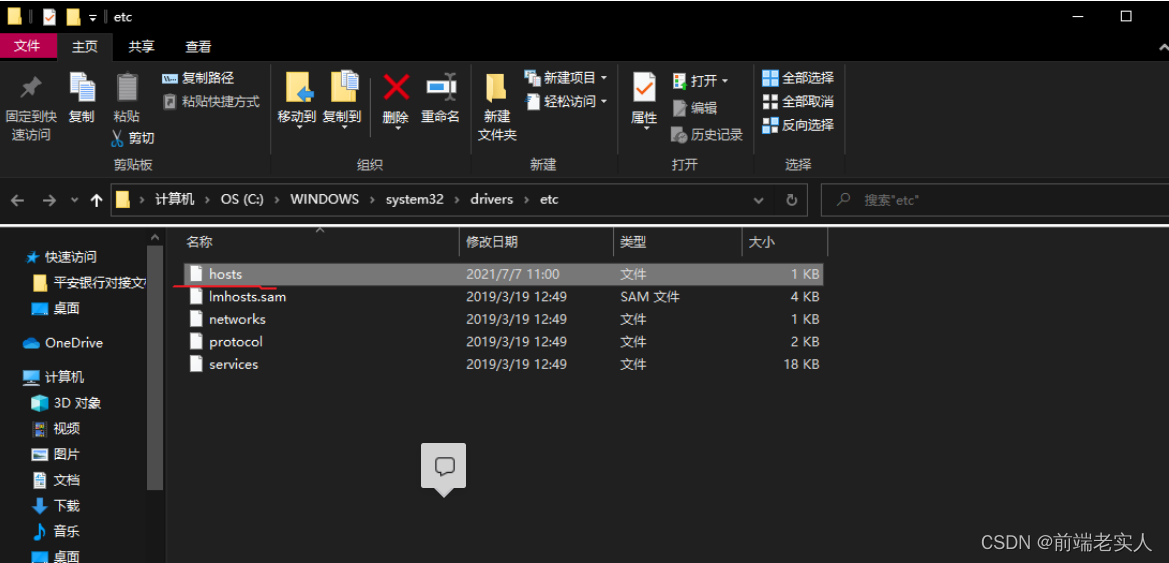
Task: Click Open (打开) ribbon button
Action: point(700,81)
